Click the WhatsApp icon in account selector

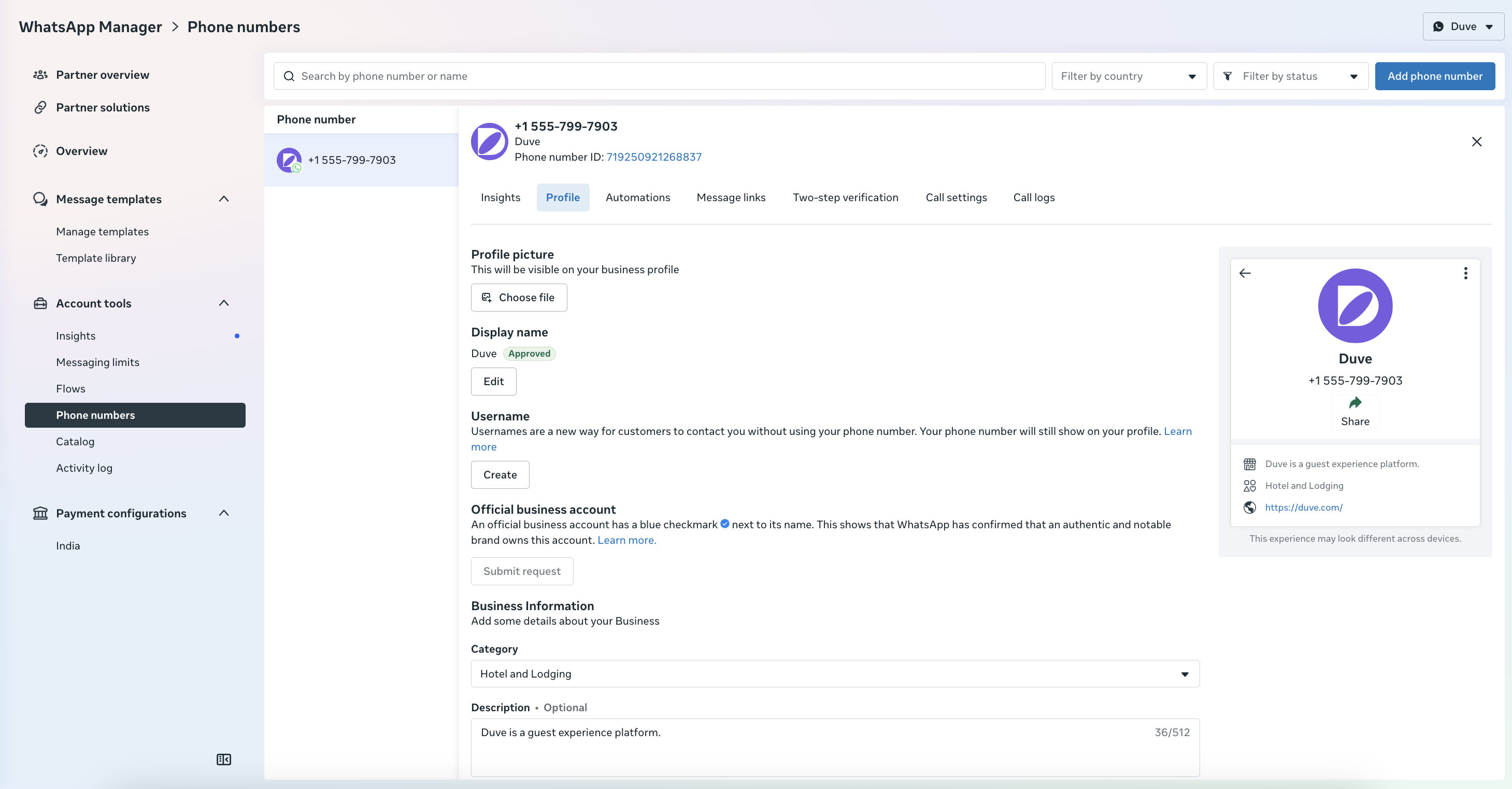pyautogui.click(x=1438, y=26)
